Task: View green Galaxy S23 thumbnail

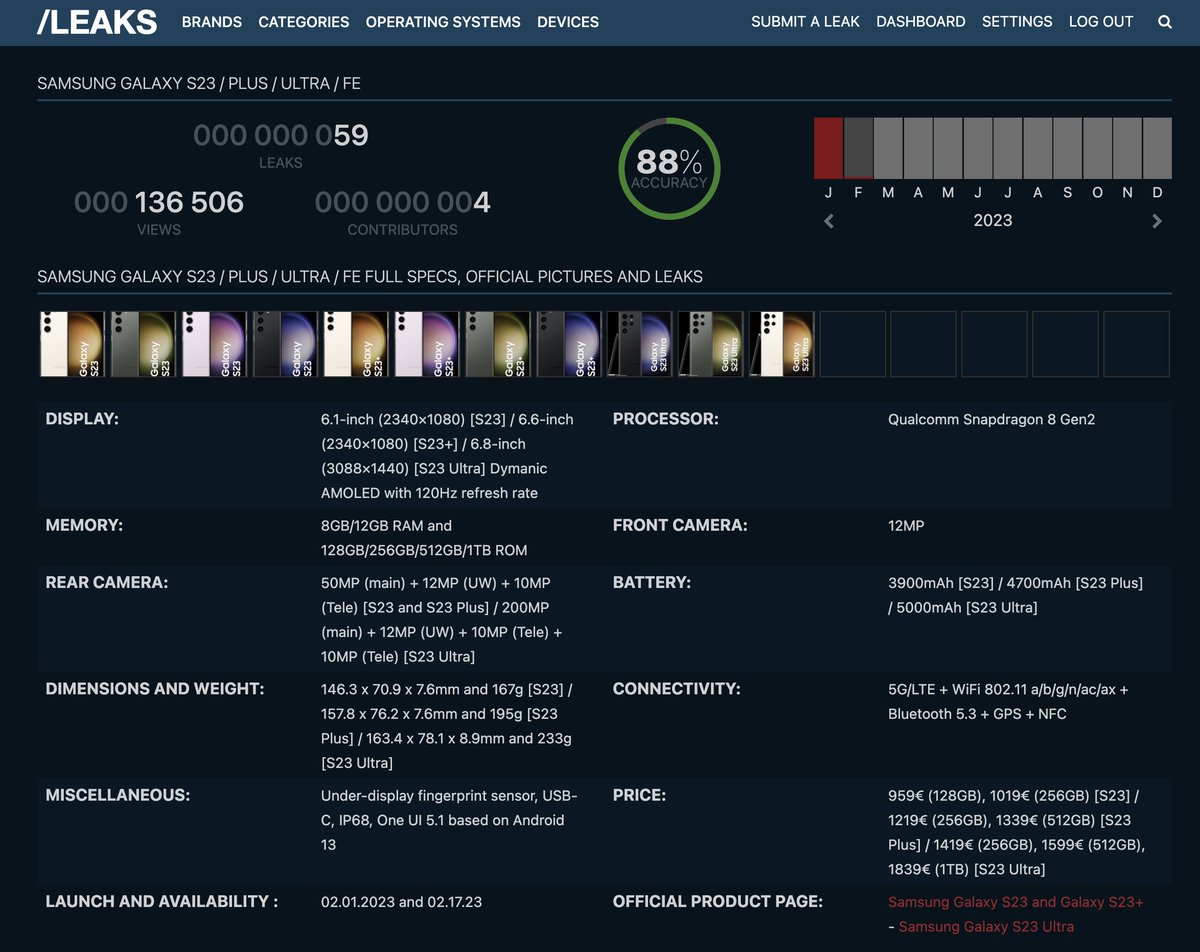Action: tap(142, 344)
